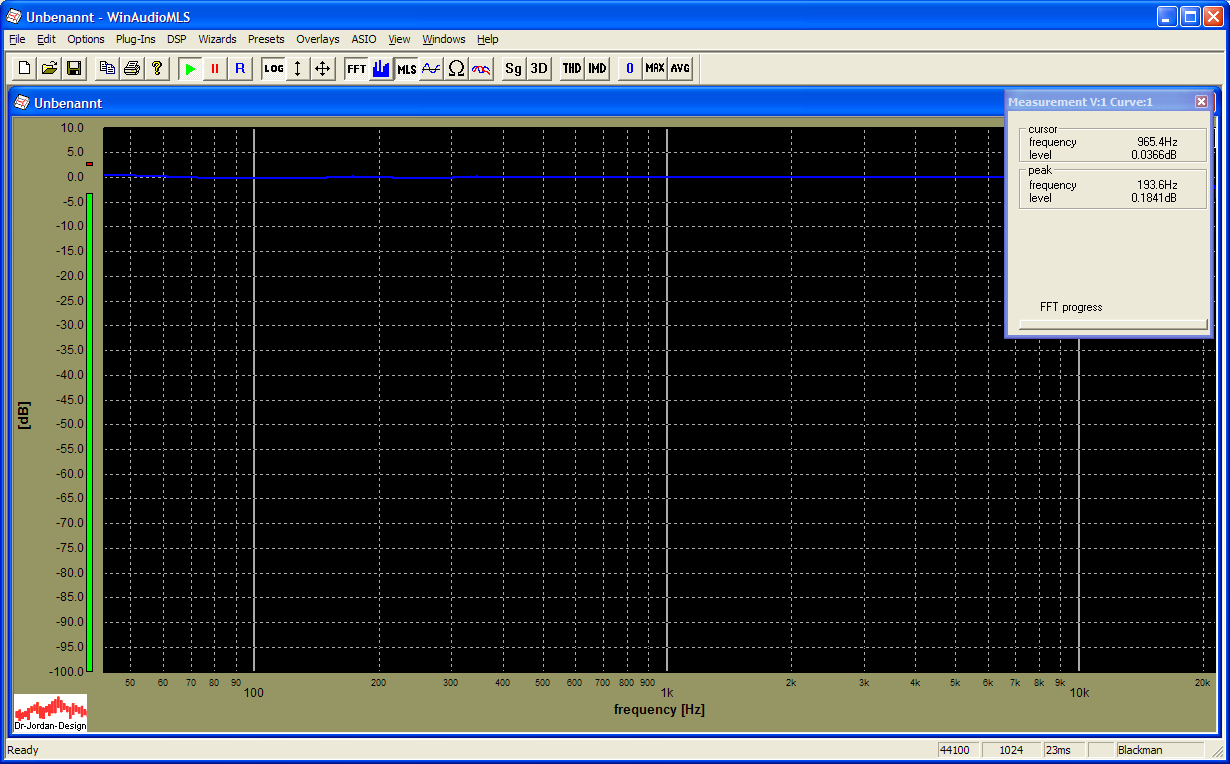Click the green Play start measurement button
The image size is (1230, 764).
point(190,69)
